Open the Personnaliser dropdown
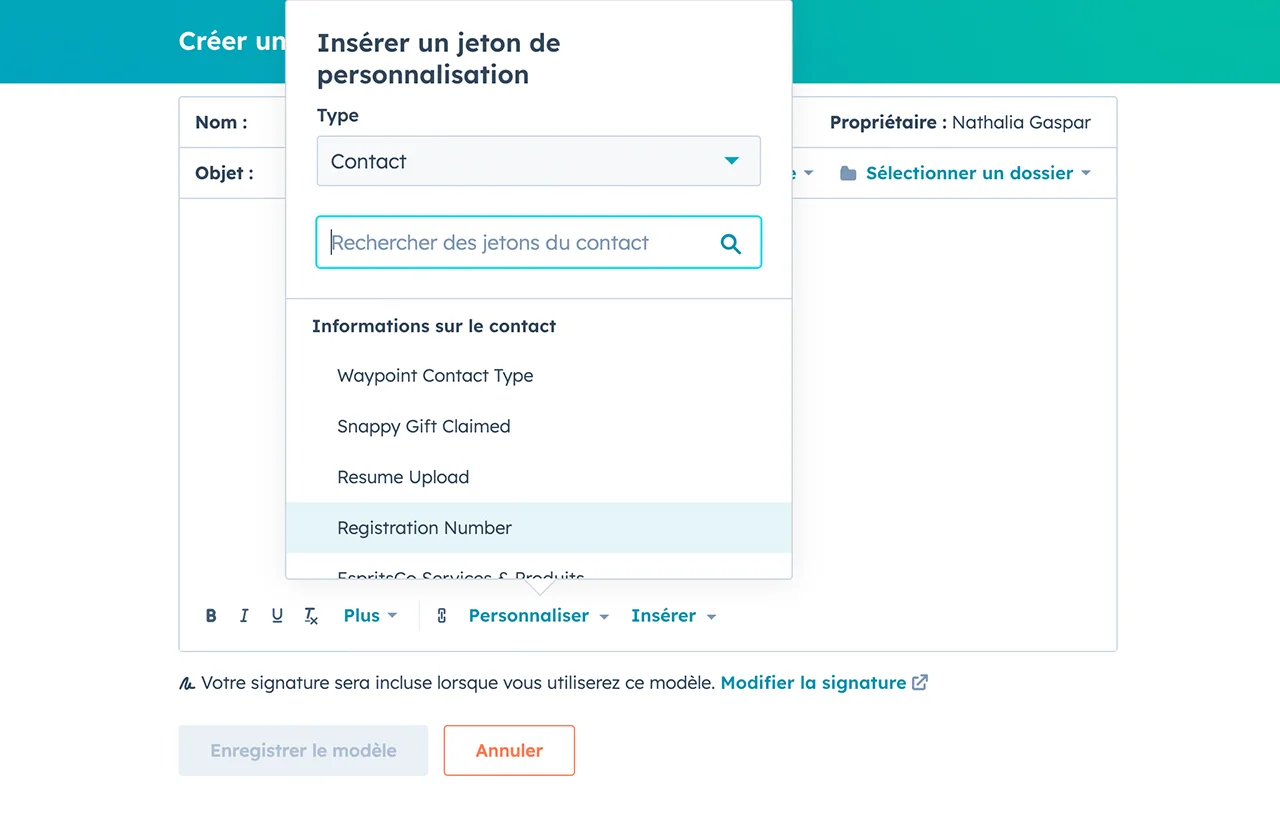Image resolution: width=1280 pixels, height=813 pixels. click(538, 616)
